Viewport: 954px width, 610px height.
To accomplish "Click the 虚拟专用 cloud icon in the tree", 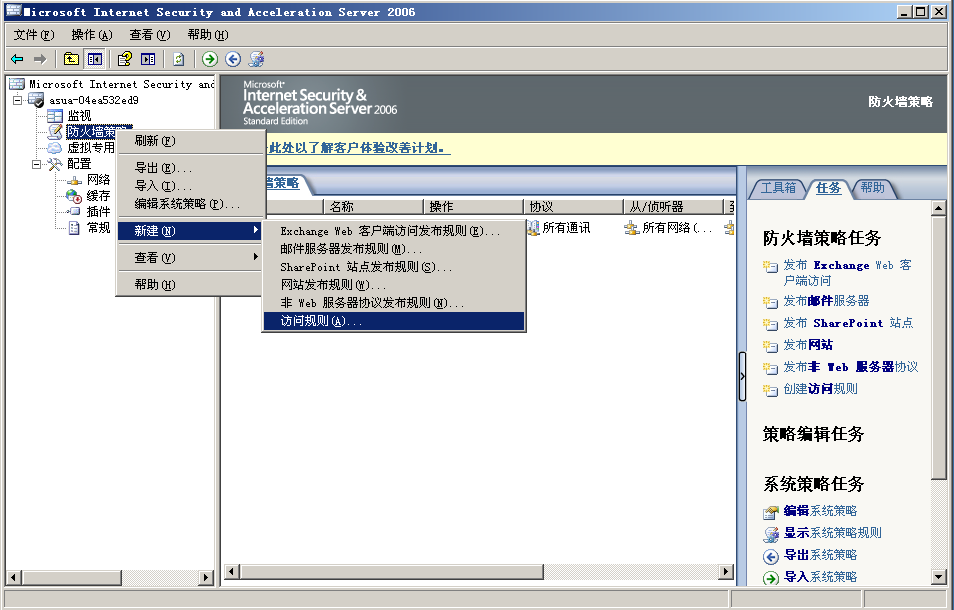I will [55, 148].
